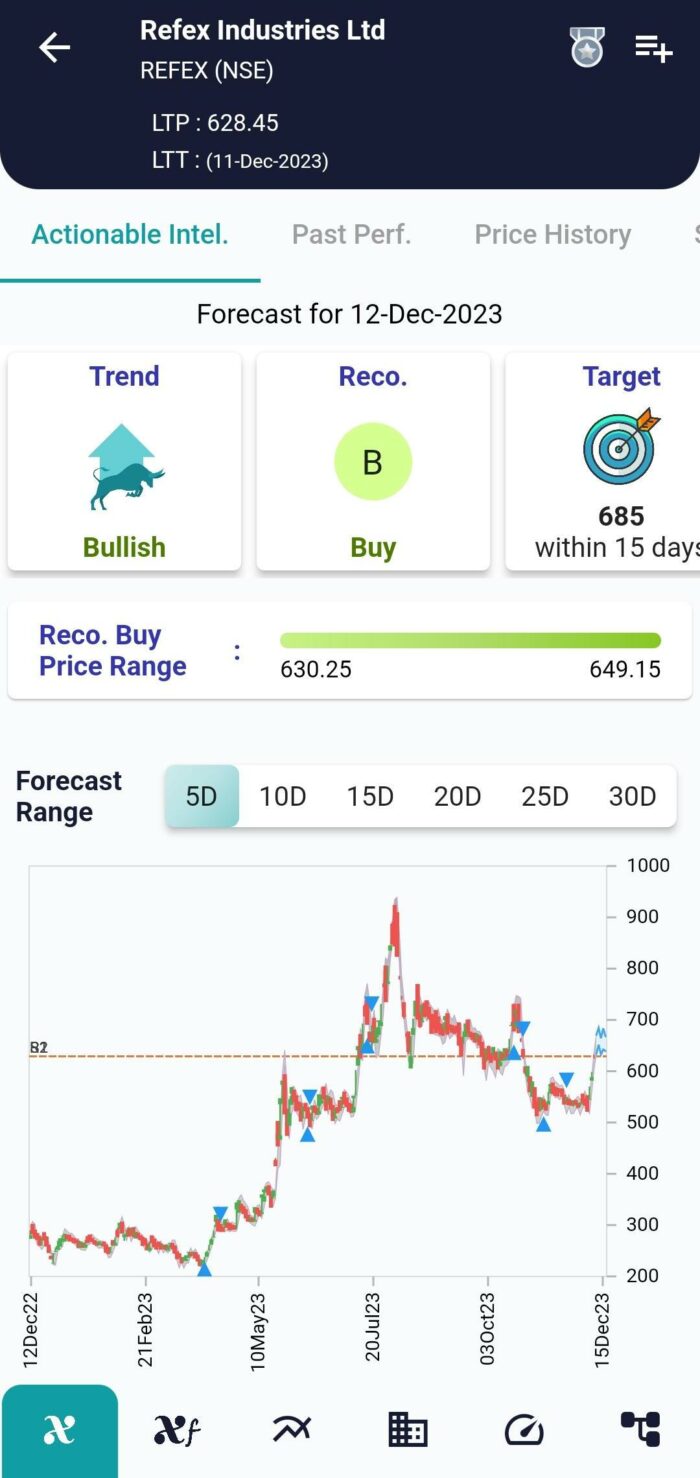
Task: Open the Xf function icon in bottom bar
Action: tap(176, 1430)
